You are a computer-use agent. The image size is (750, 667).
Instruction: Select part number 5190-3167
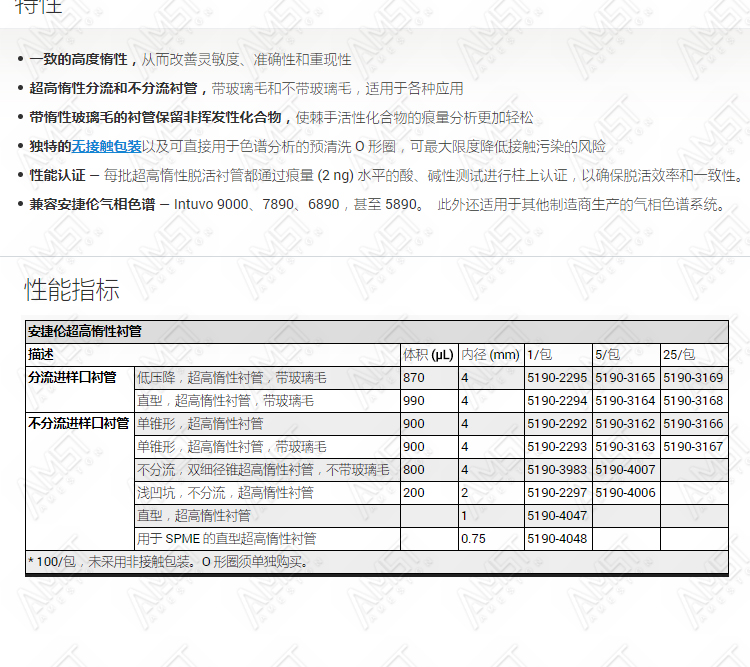[x=693, y=447]
